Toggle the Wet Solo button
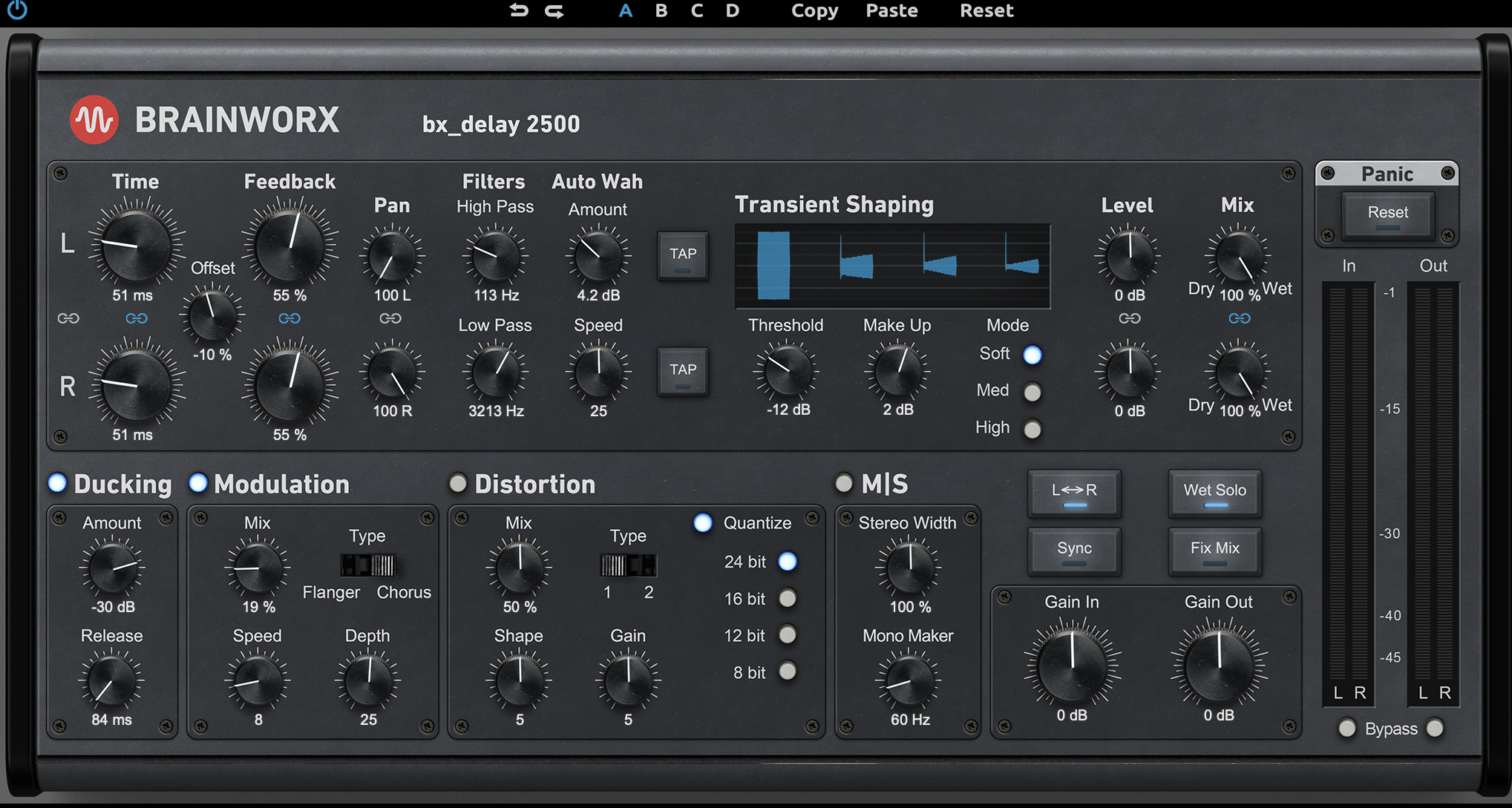1512x808 pixels. [x=1215, y=493]
